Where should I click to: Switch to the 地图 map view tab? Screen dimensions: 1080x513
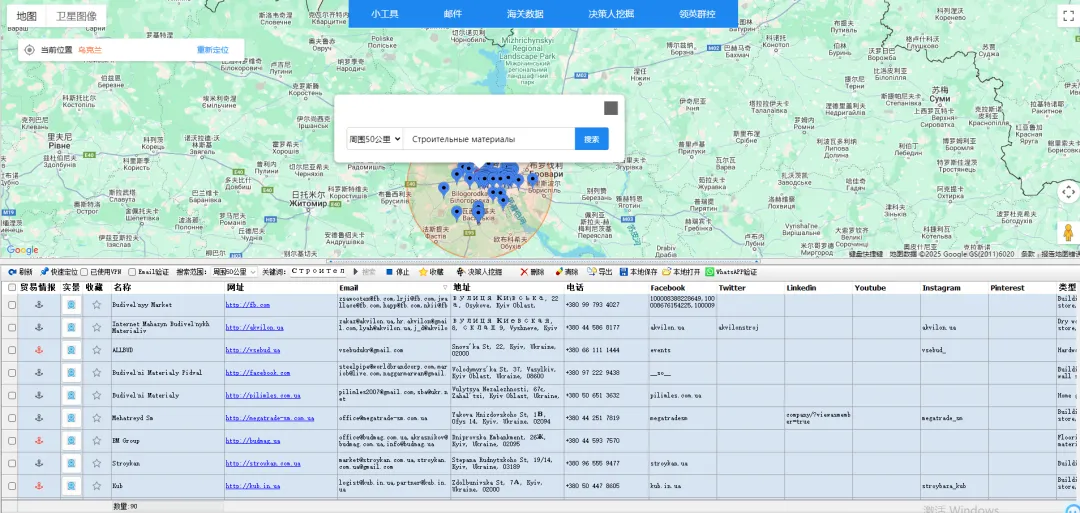point(27,16)
